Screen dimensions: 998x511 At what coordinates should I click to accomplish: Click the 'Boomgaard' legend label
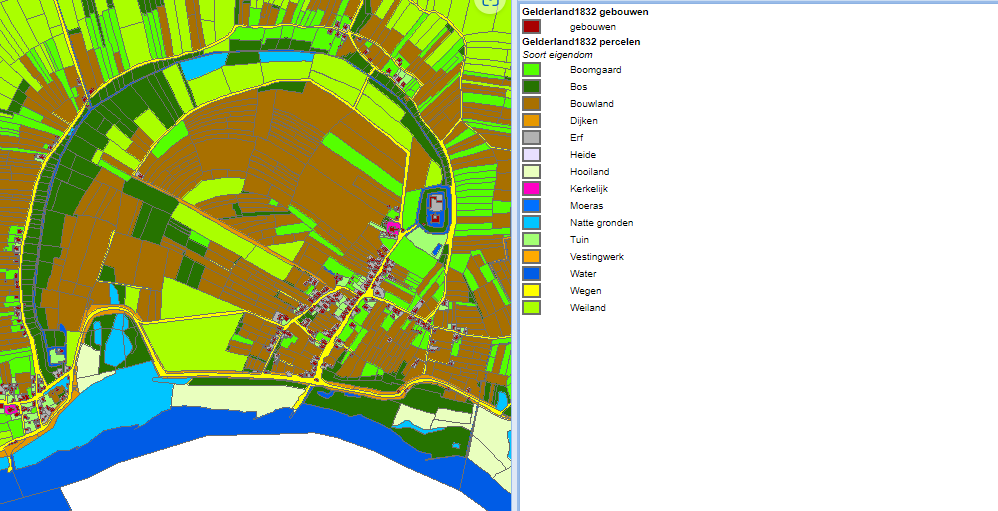coord(595,70)
